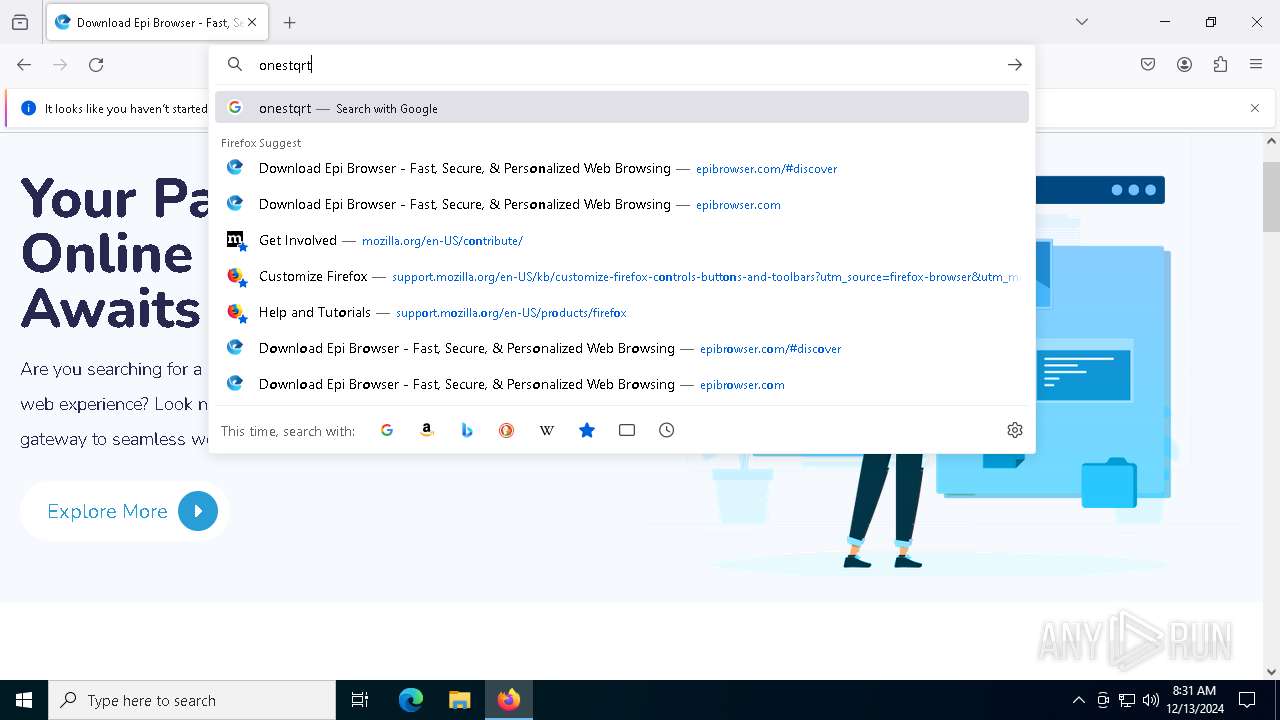This screenshot has width=1280, height=720.
Task: Go forward one page arrow
Action: coord(60,65)
